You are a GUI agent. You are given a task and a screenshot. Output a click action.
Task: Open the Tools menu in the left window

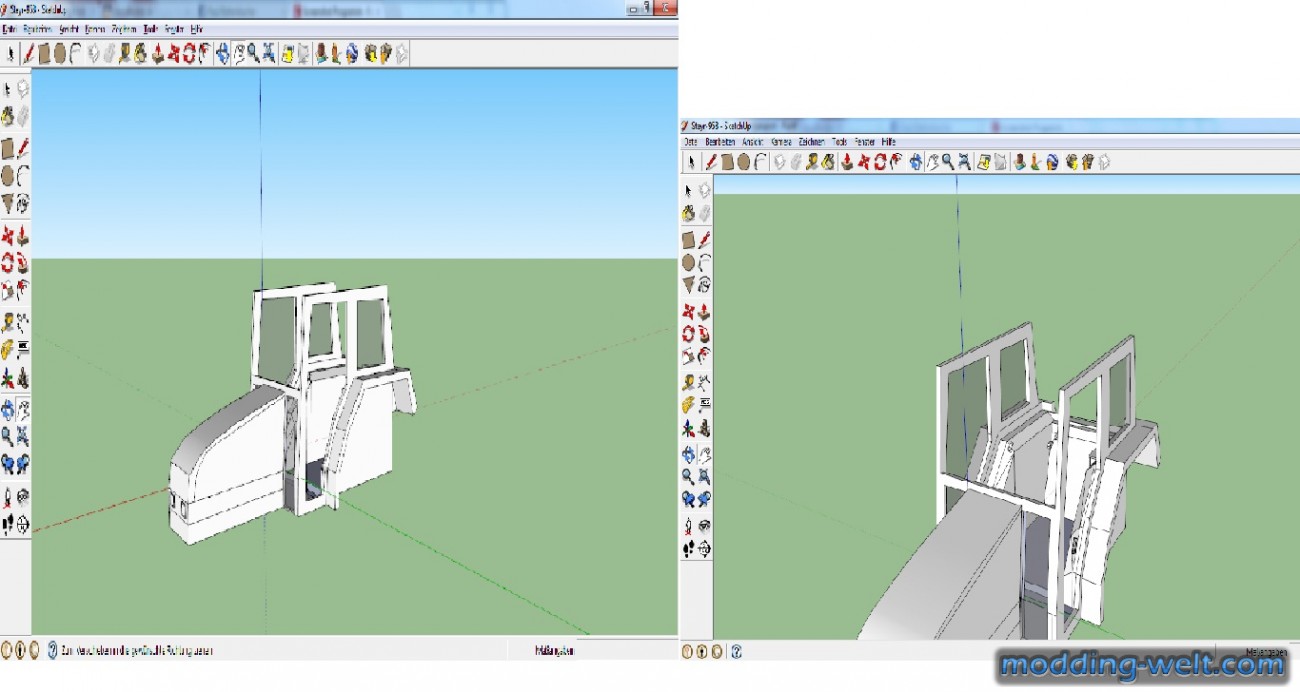point(150,30)
